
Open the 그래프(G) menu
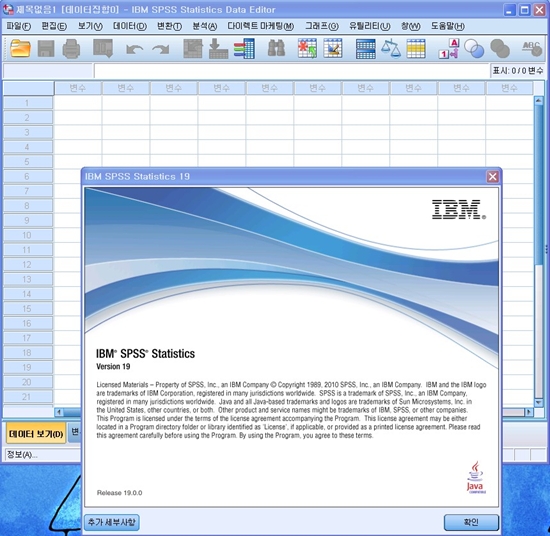(x=321, y=26)
